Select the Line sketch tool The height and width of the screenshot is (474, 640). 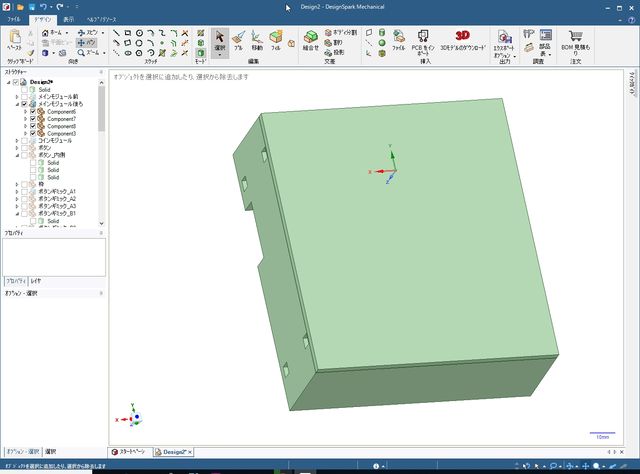click(116, 33)
